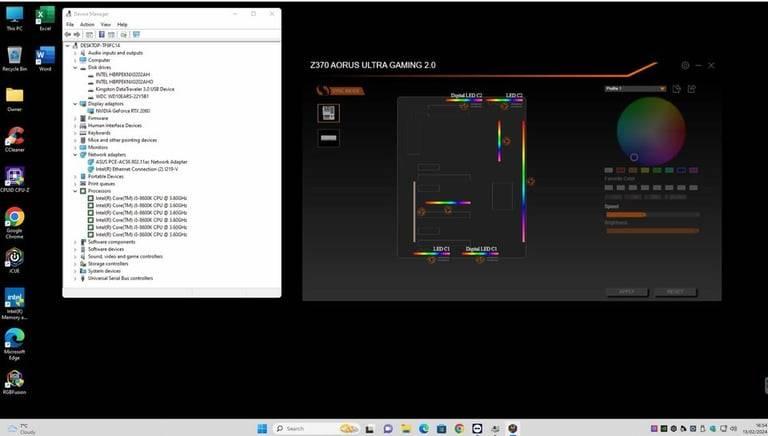Expand the Monitors node

click(x=75, y=147)
